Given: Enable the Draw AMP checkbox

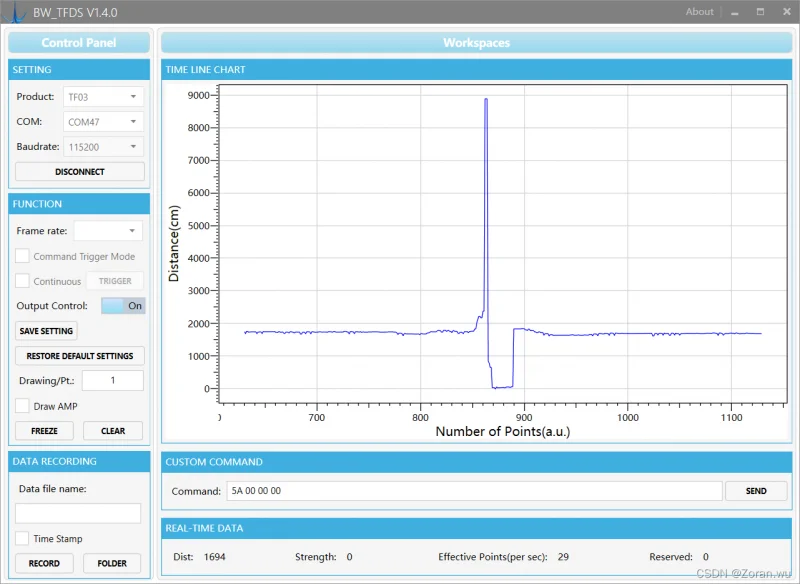Looking at the screenshot, I should coord(23,406).
